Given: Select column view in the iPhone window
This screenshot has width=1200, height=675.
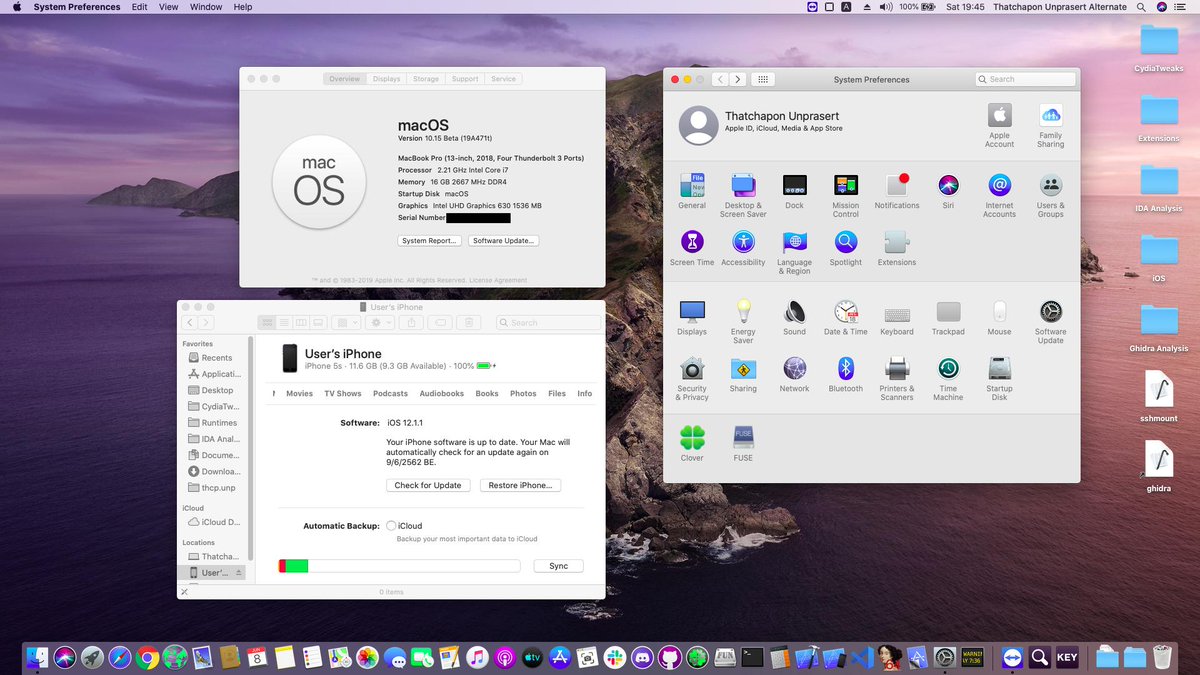Looking at the screenshot, I should point(299,322).
